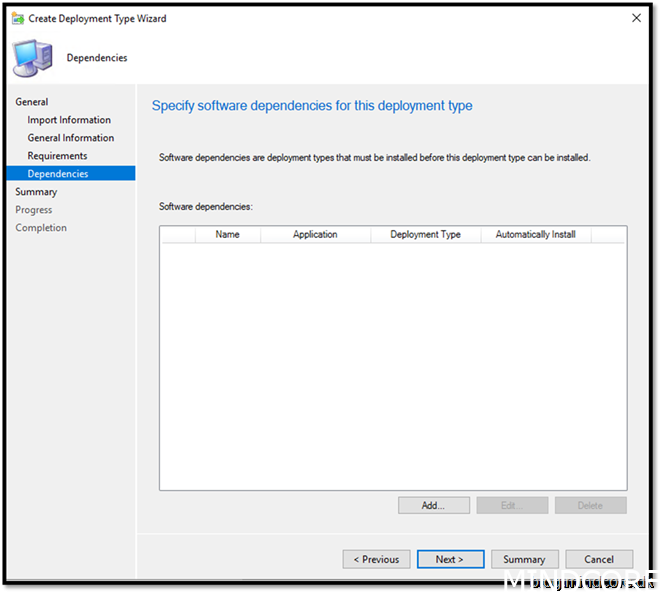661x593 pixels.
Task: Switch to the Requirements step
Action: coord(57,156)
